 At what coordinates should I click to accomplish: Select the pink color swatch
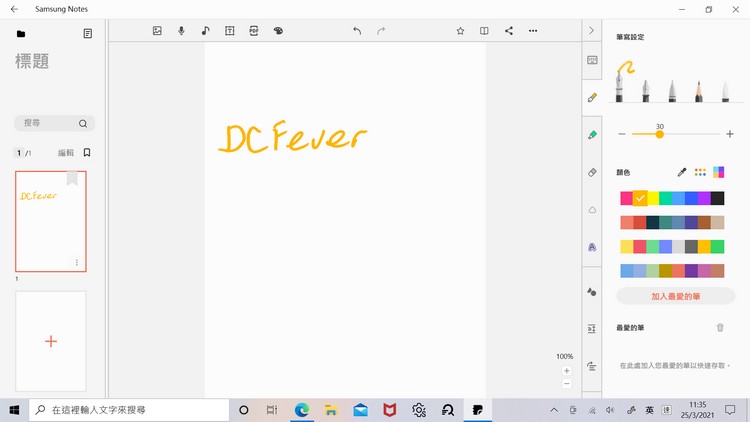[627, 198]
